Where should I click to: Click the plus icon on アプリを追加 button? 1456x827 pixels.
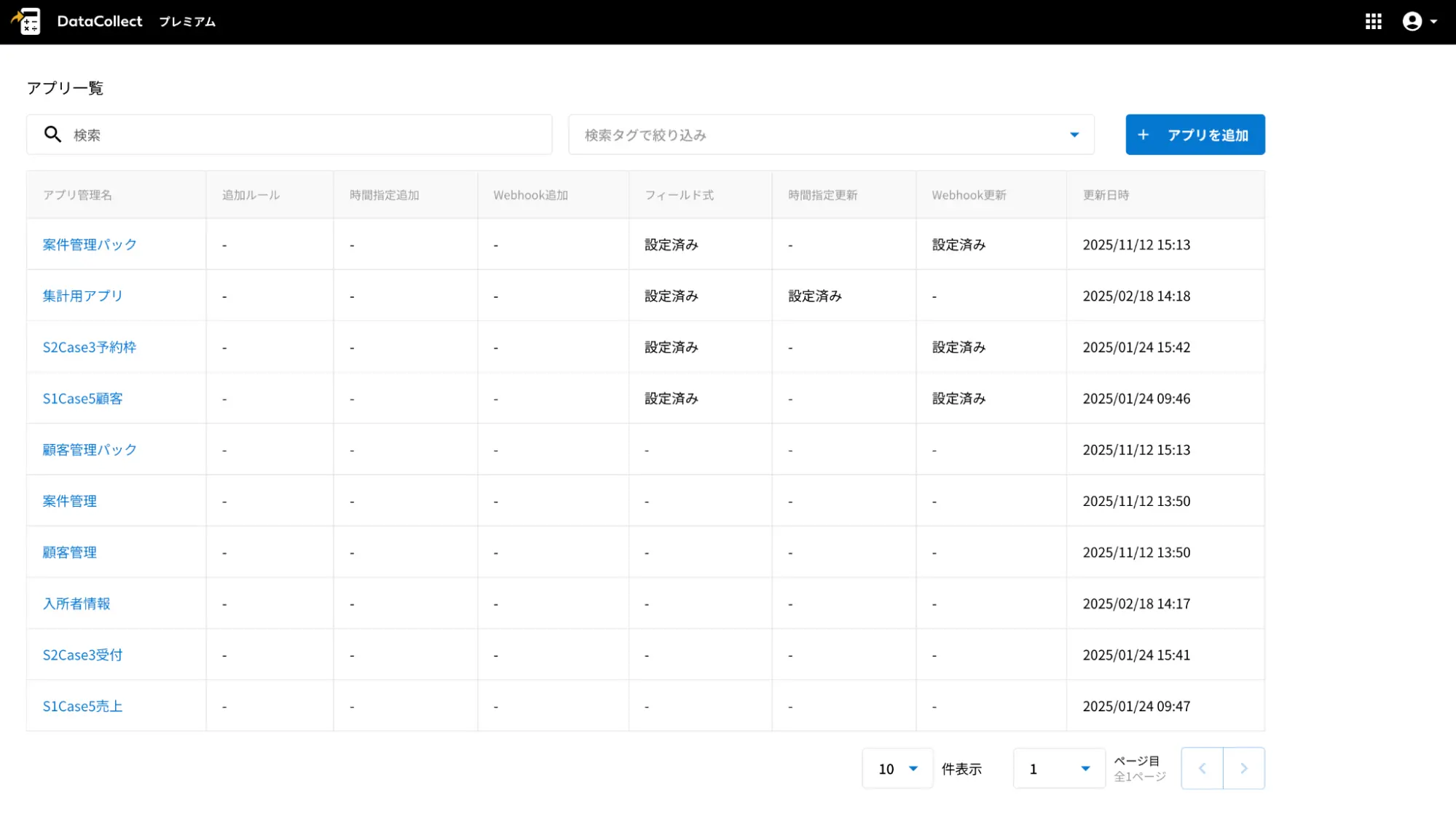1143,135
